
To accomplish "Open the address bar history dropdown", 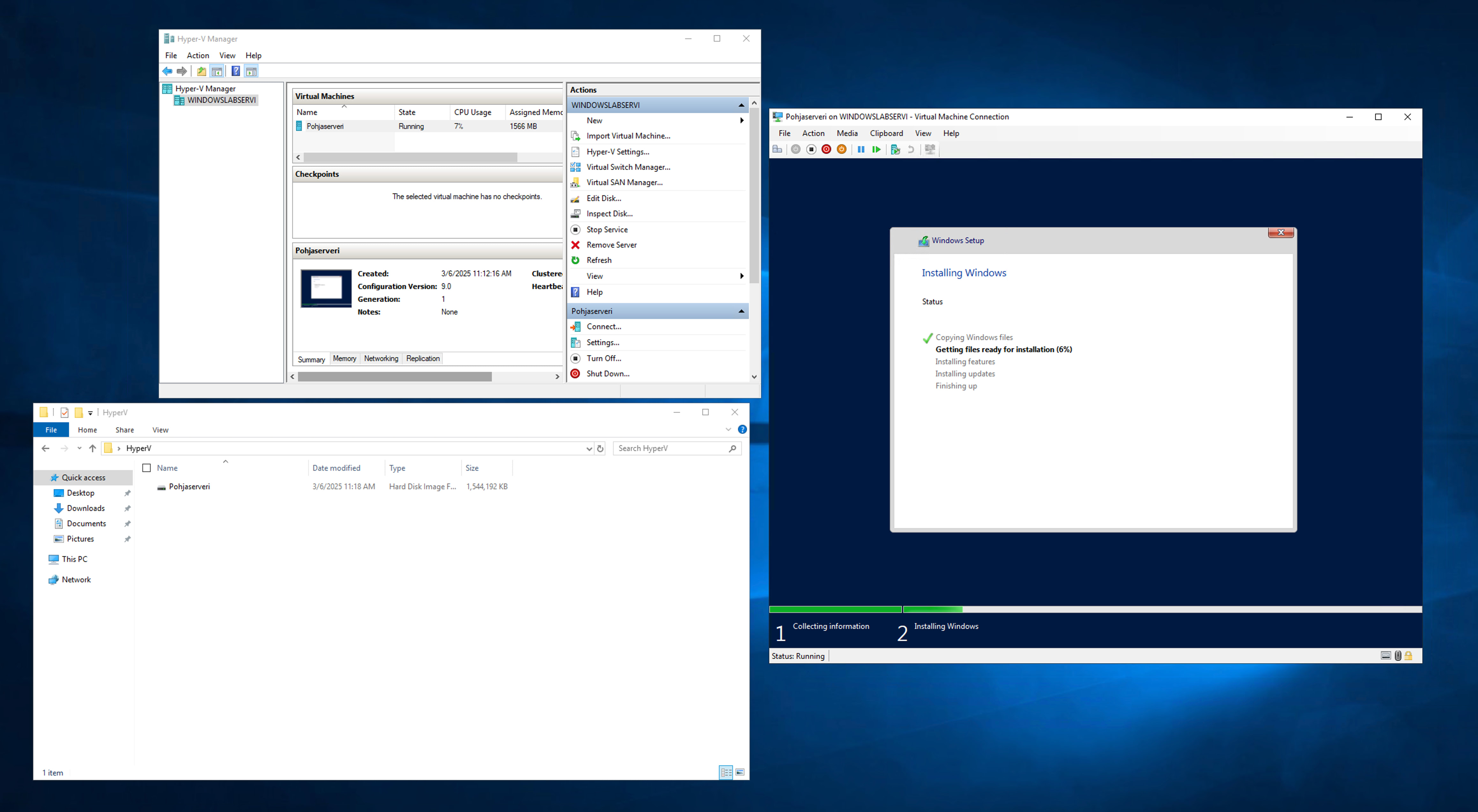I will pos(589,449).
